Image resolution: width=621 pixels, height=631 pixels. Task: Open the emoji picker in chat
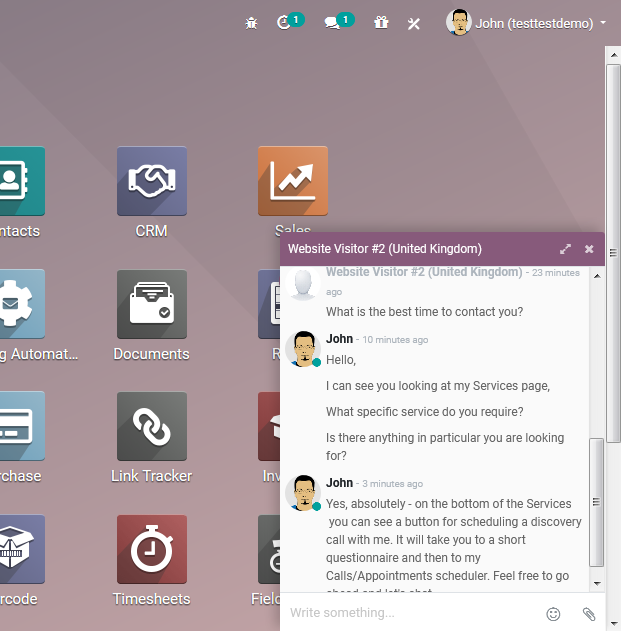(x=553, y=613)
